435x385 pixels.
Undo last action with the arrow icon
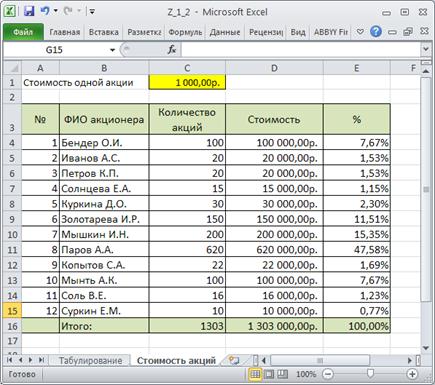click(45, 11)
